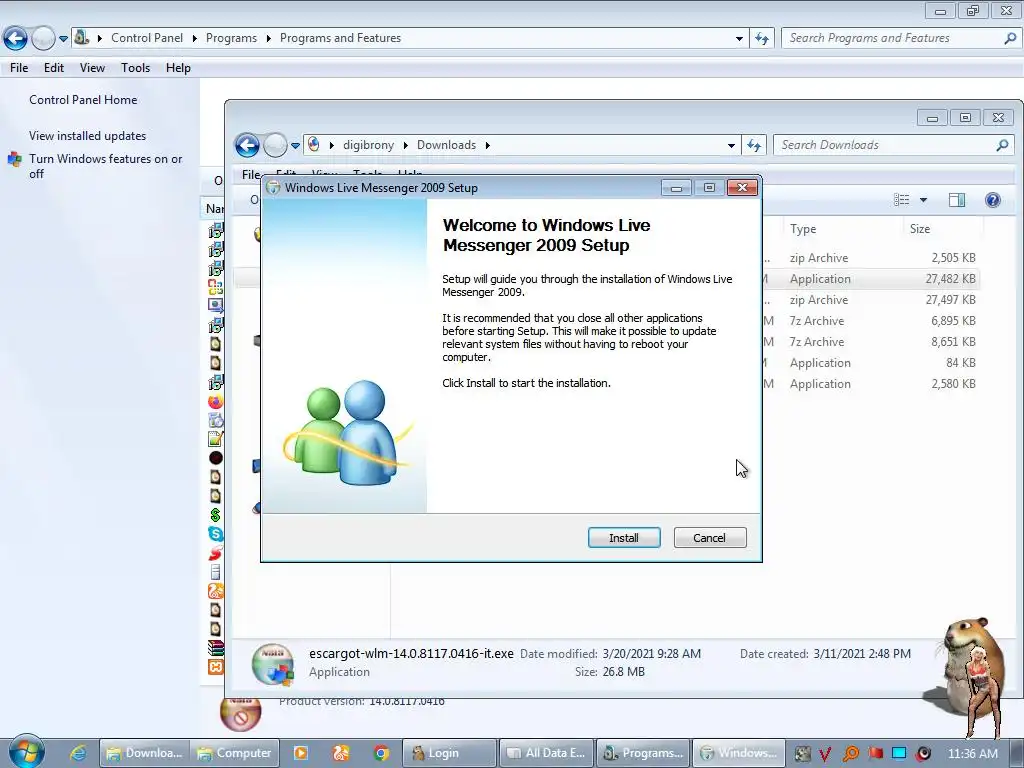
Task: Click the red S program icon
Action: click(x=216, y=553)
